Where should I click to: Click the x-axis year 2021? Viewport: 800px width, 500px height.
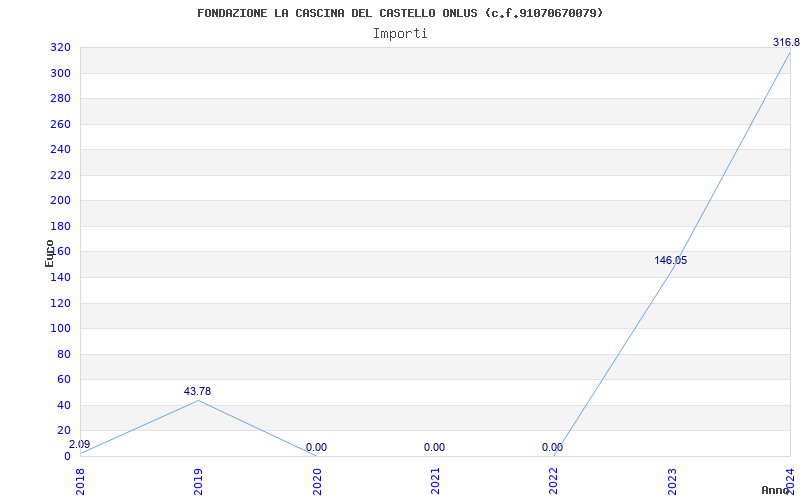[435, 482]
